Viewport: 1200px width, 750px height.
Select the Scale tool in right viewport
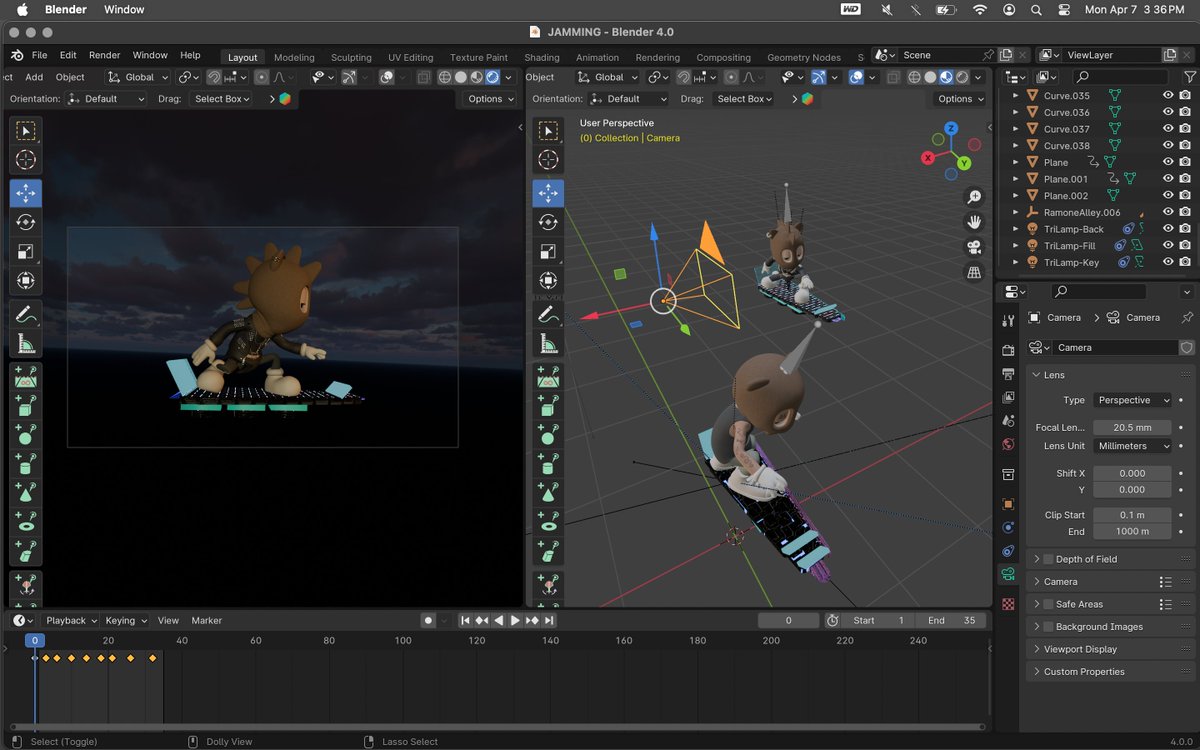[x=548, y=251]
